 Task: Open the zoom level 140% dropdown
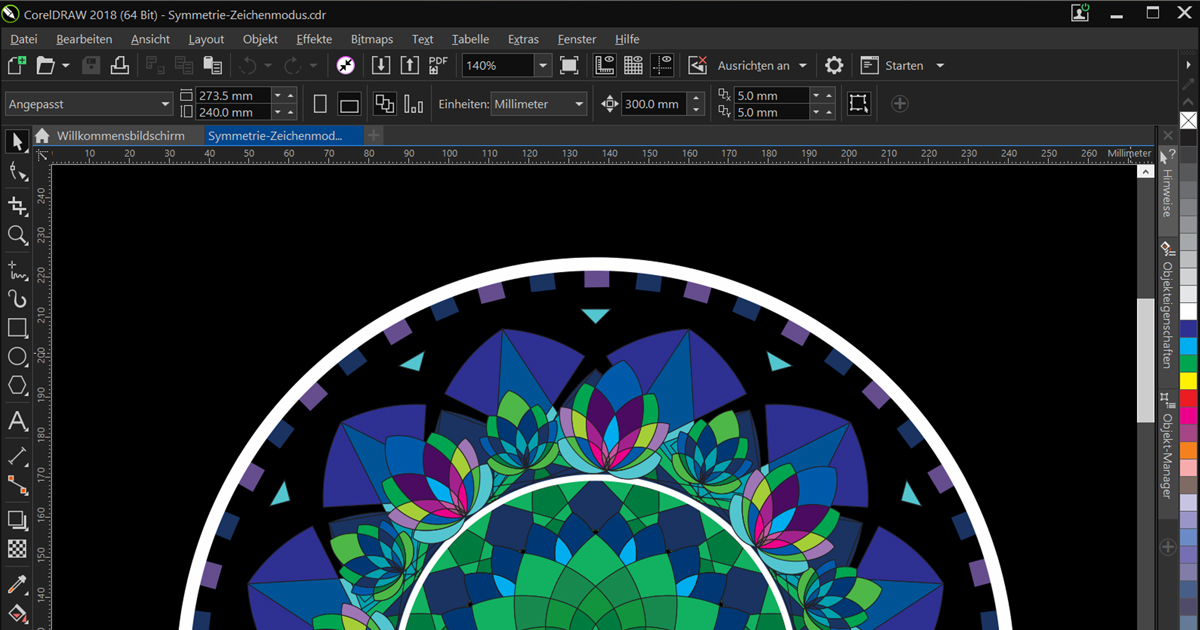point(542,65)
